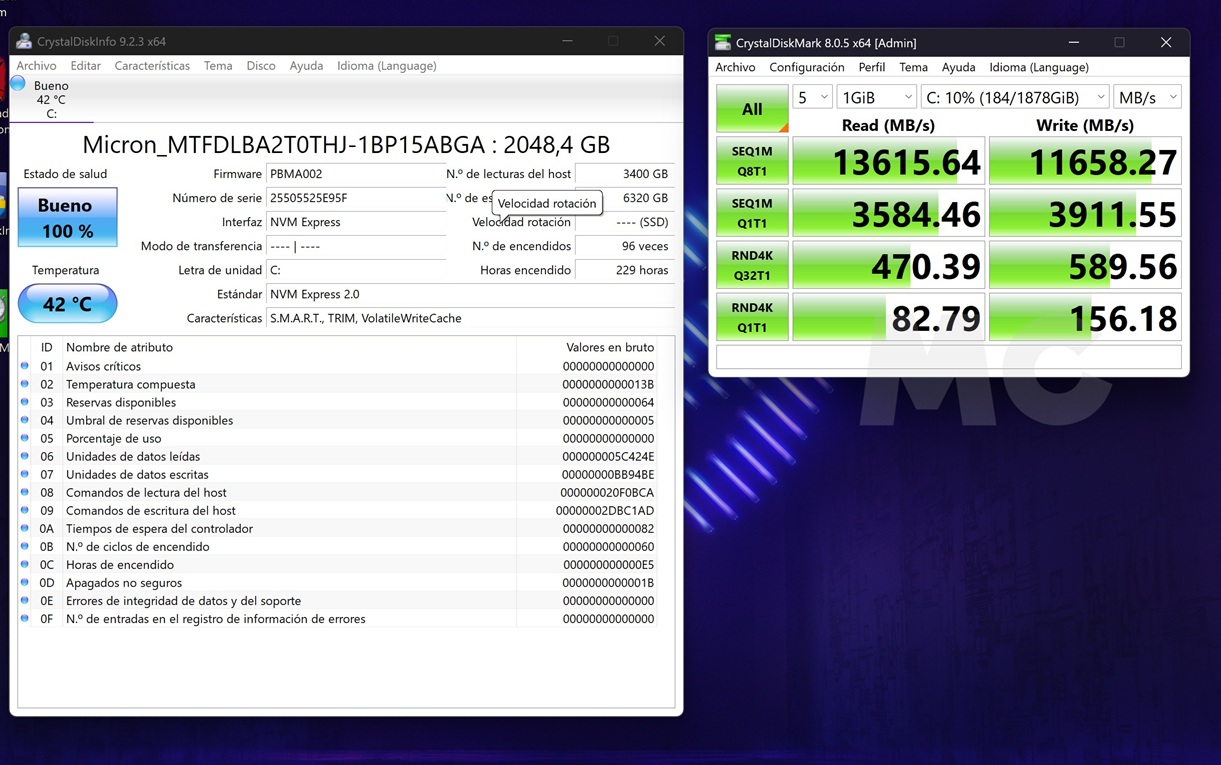Screen dimensions: 1221x765
Task: Select the Comandos de lectura del host row
Action: (x=338, y=492)
